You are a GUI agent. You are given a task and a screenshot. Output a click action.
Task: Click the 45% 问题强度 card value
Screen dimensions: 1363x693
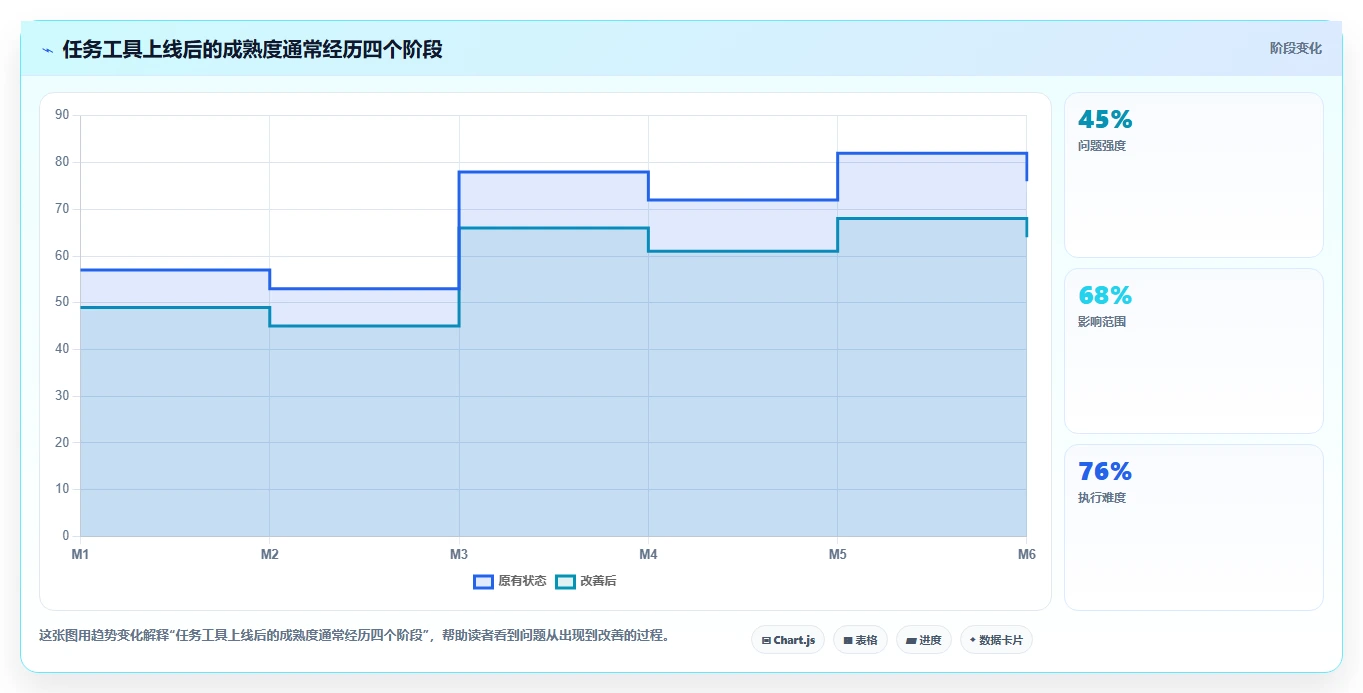coord(1105,120)
